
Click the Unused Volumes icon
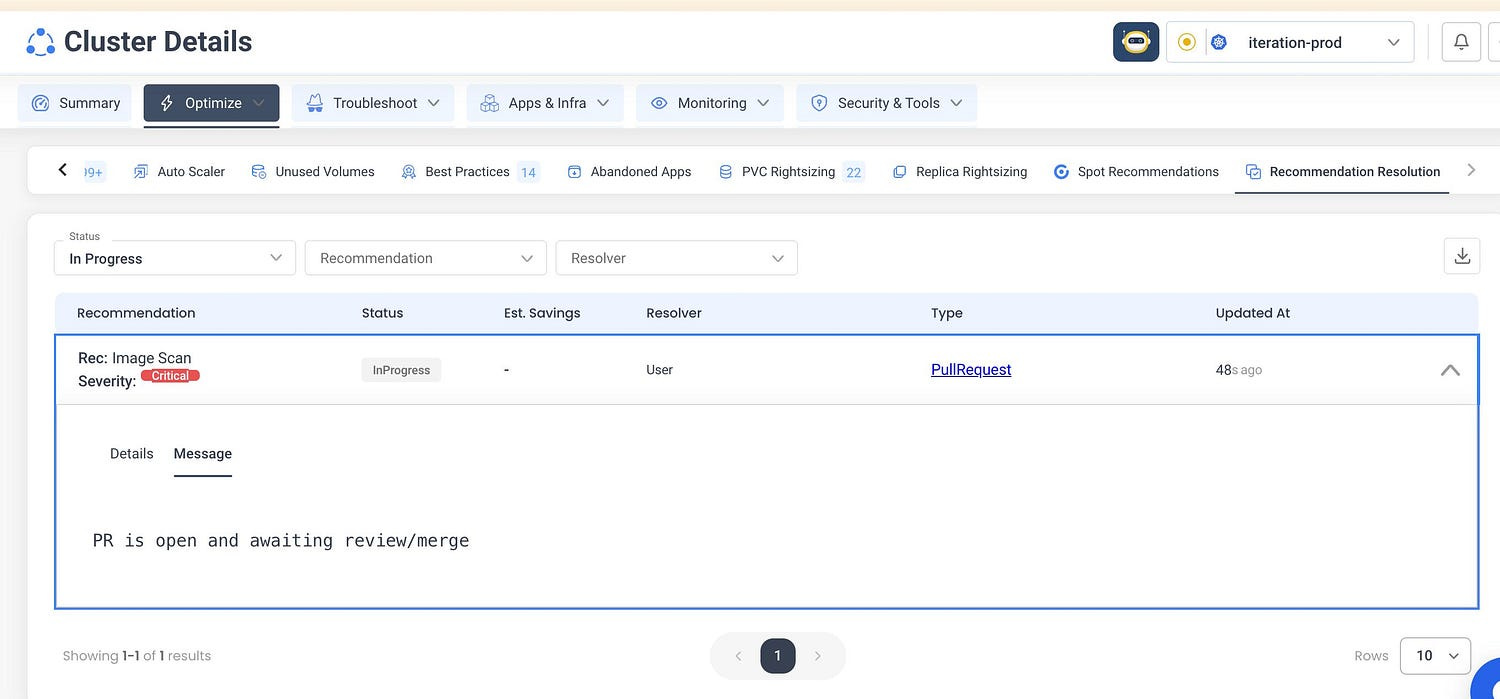tap(259, 172)
